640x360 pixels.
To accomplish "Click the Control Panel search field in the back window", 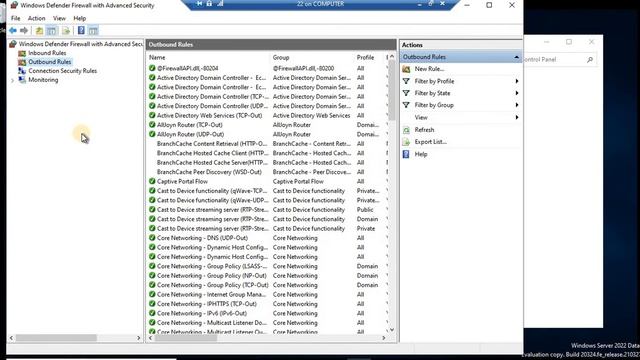I will (x=559, y=60).
